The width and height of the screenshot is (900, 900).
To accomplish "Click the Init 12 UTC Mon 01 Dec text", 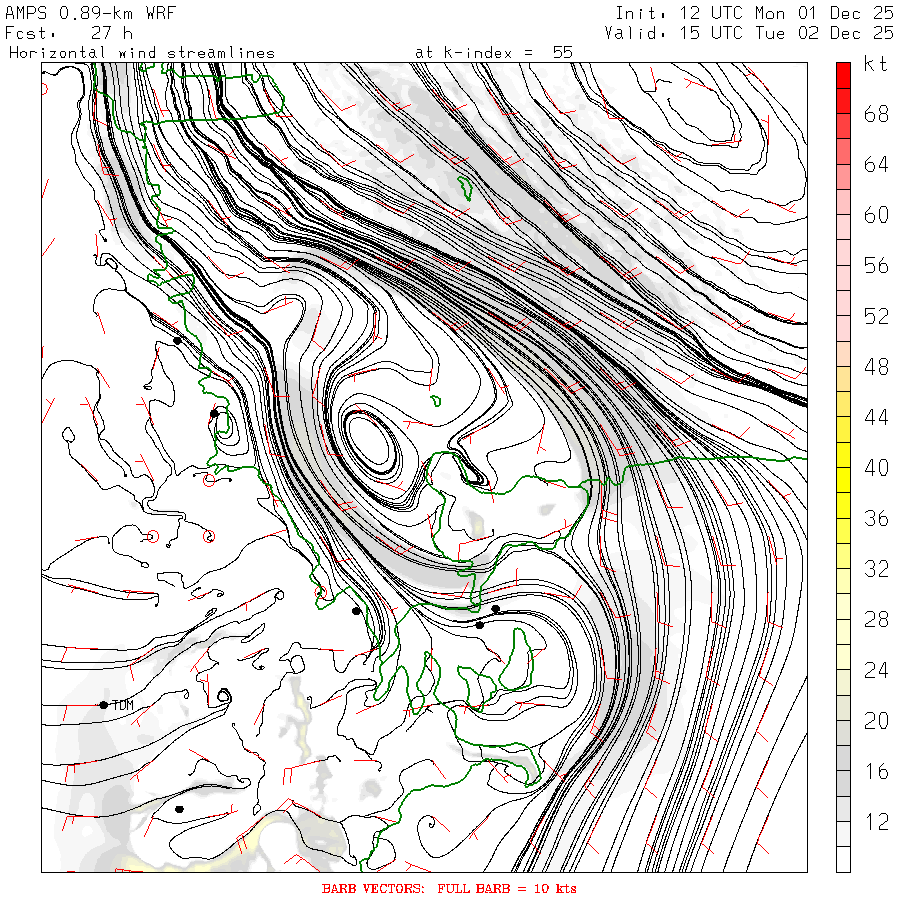I will (754, 13).
